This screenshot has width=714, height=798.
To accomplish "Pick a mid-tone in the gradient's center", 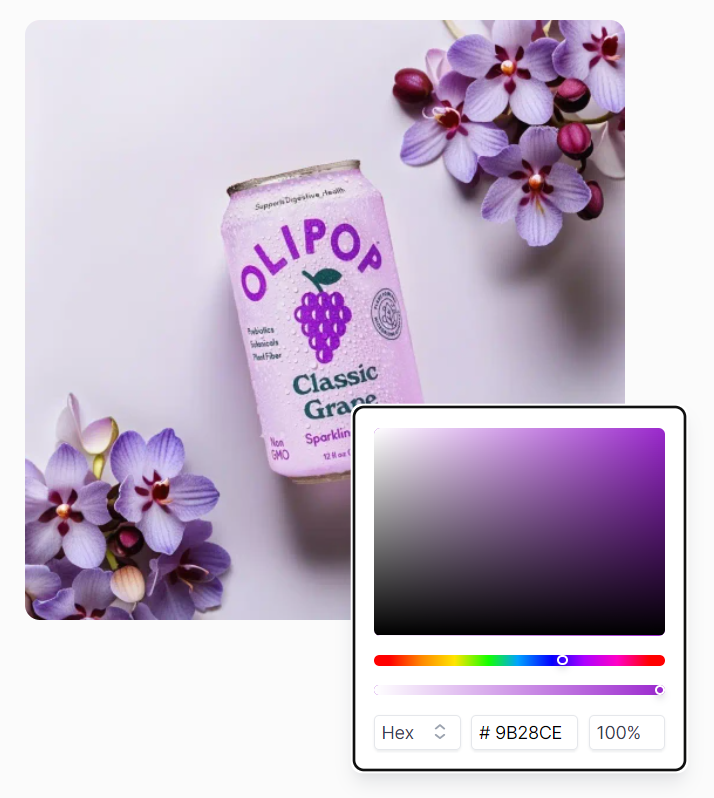I will pos(519,531).
